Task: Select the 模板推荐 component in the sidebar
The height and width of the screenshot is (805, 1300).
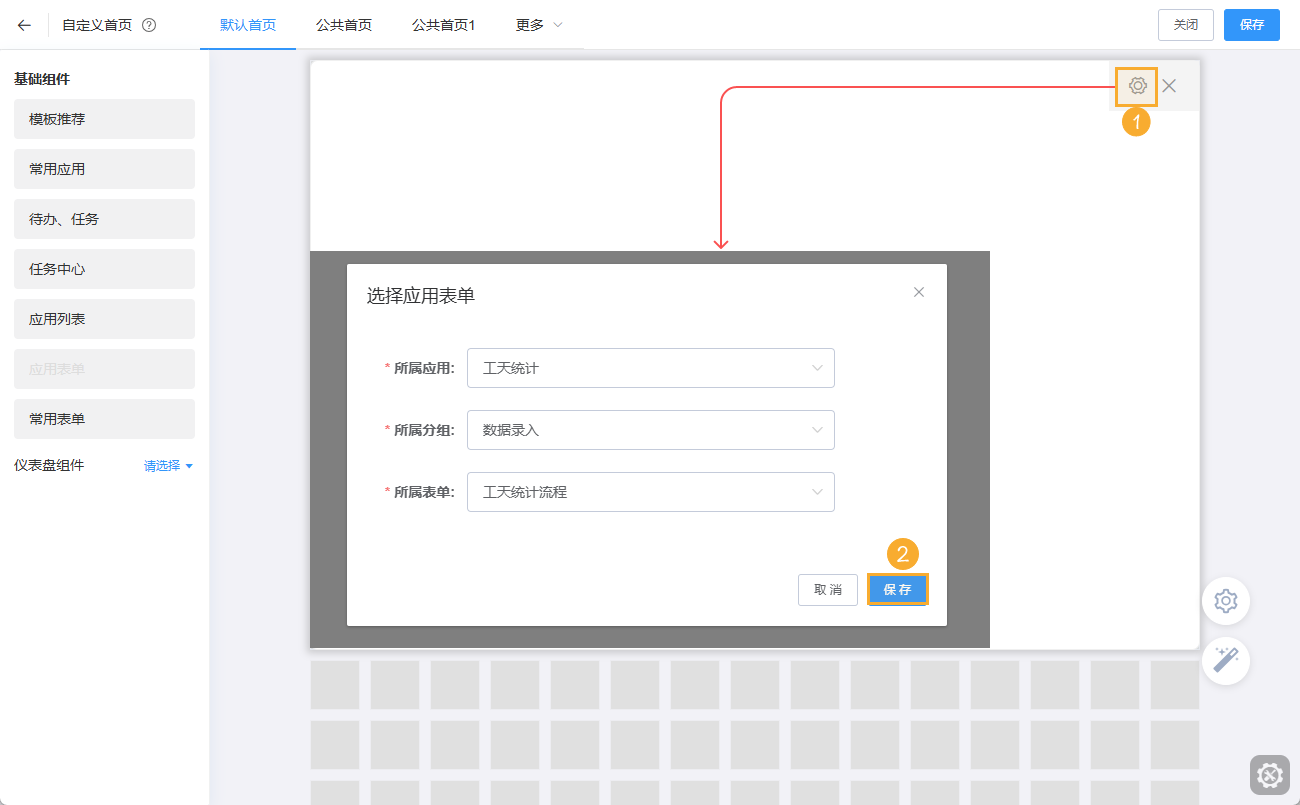Action: point(104,119)
